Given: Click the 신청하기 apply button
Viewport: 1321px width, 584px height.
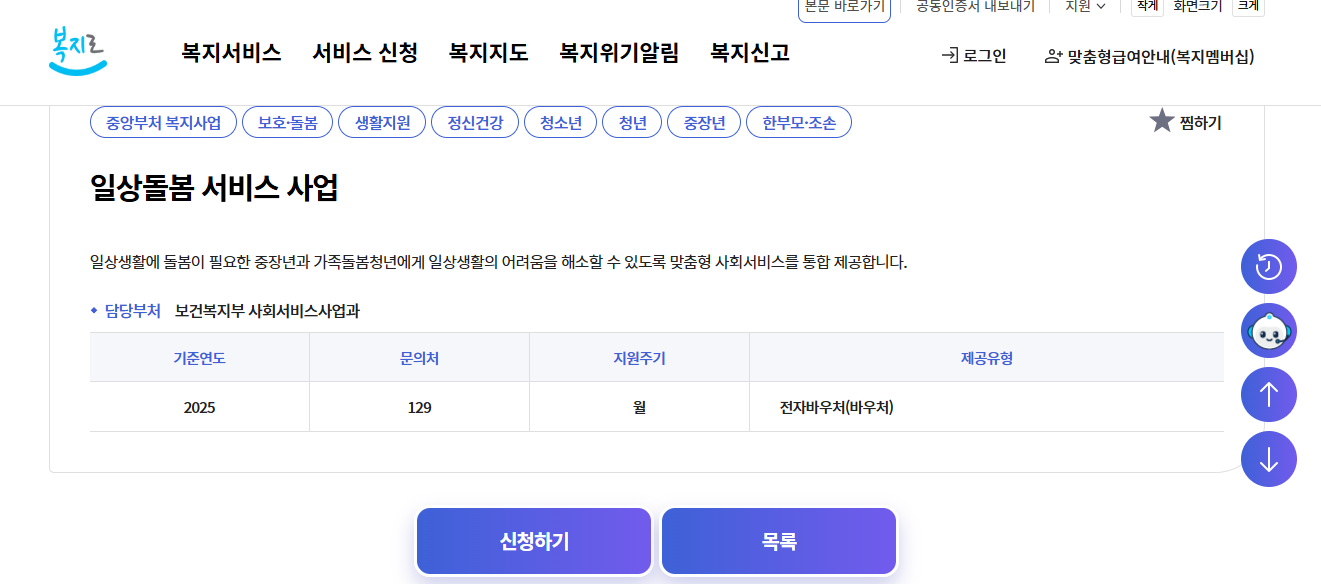Looking at the screenshot, I should click(x=533, y=540).
